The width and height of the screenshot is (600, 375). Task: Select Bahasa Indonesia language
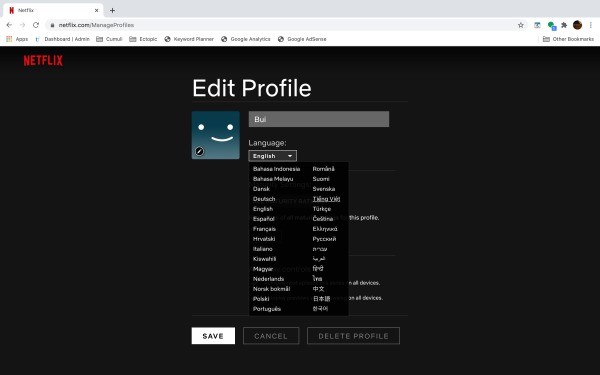pos(276,169)
